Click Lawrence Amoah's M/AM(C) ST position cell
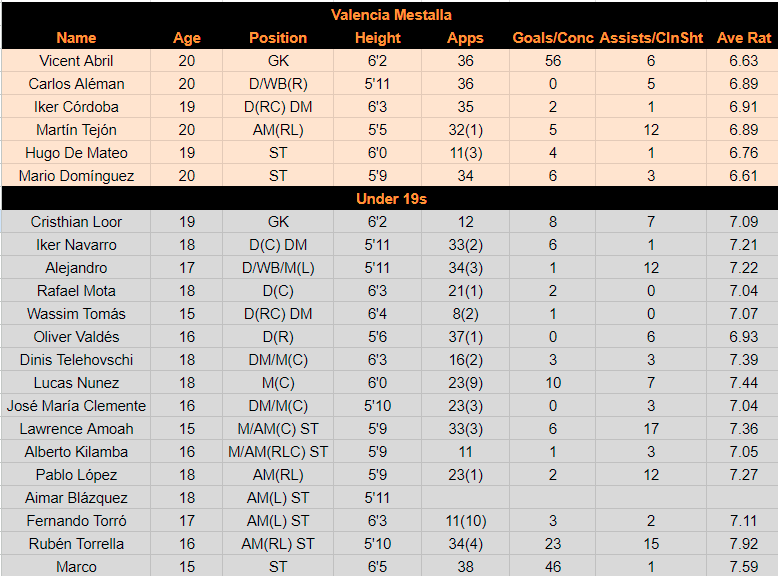 [278, 429]
